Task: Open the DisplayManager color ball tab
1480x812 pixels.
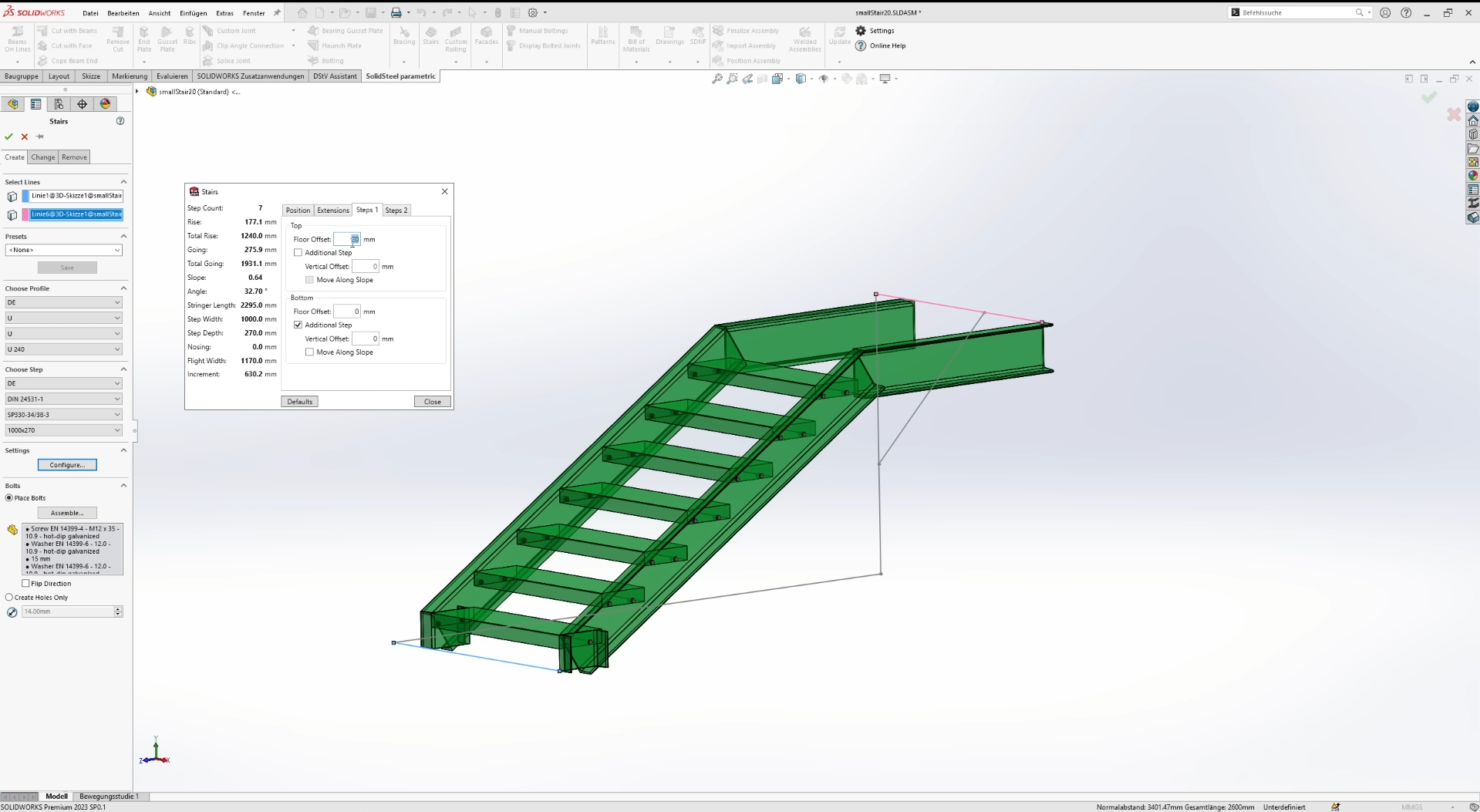Action: (x=106, y=104)
